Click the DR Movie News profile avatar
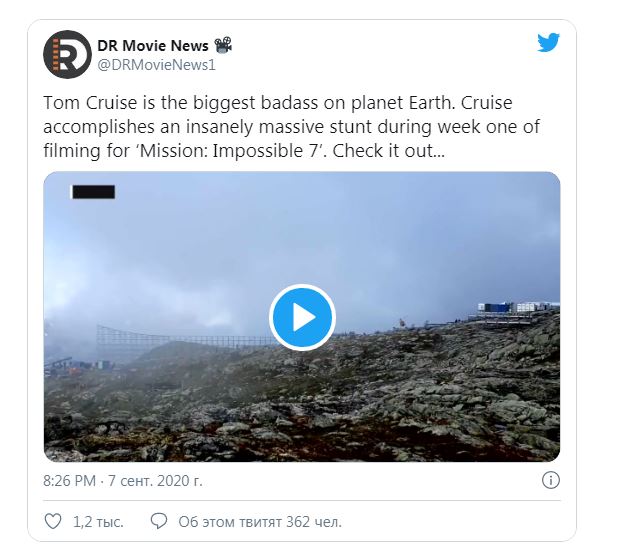The width and height of the screenshot is (625, 549). [x=67, y=54]
